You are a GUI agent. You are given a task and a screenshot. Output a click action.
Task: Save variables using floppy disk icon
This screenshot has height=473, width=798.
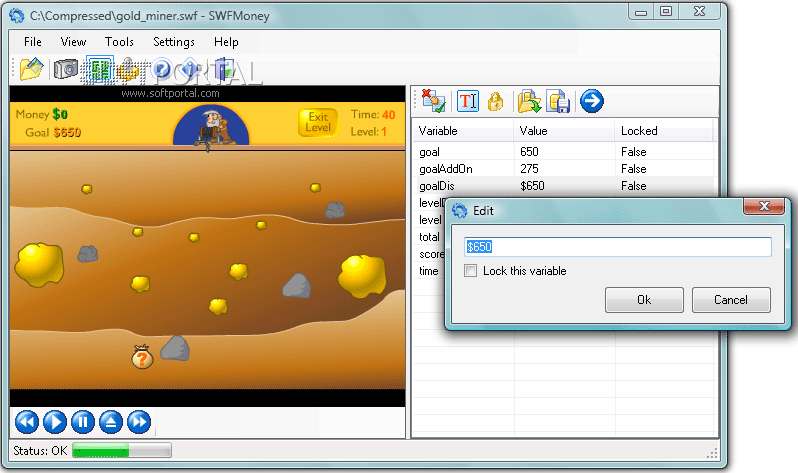(558, 101)
